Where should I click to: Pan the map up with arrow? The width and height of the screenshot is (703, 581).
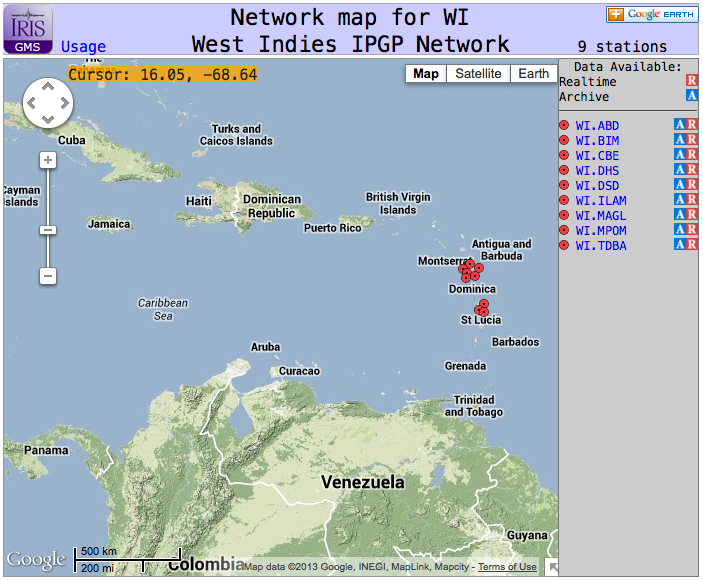point(48,86)
